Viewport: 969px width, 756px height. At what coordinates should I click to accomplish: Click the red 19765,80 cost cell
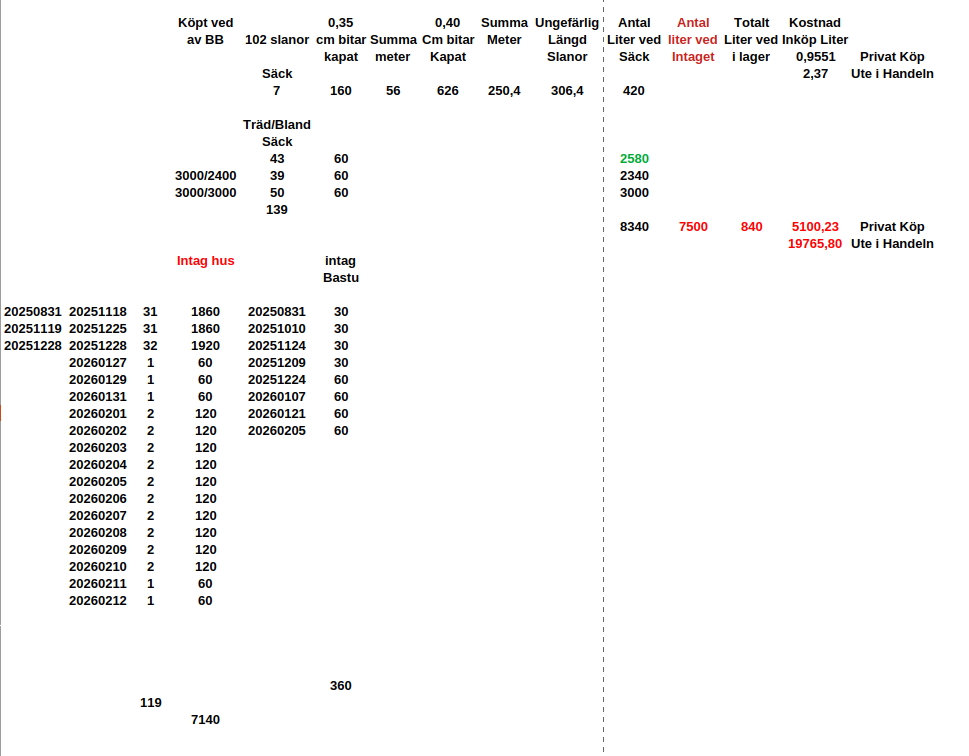tap(815, 244)
